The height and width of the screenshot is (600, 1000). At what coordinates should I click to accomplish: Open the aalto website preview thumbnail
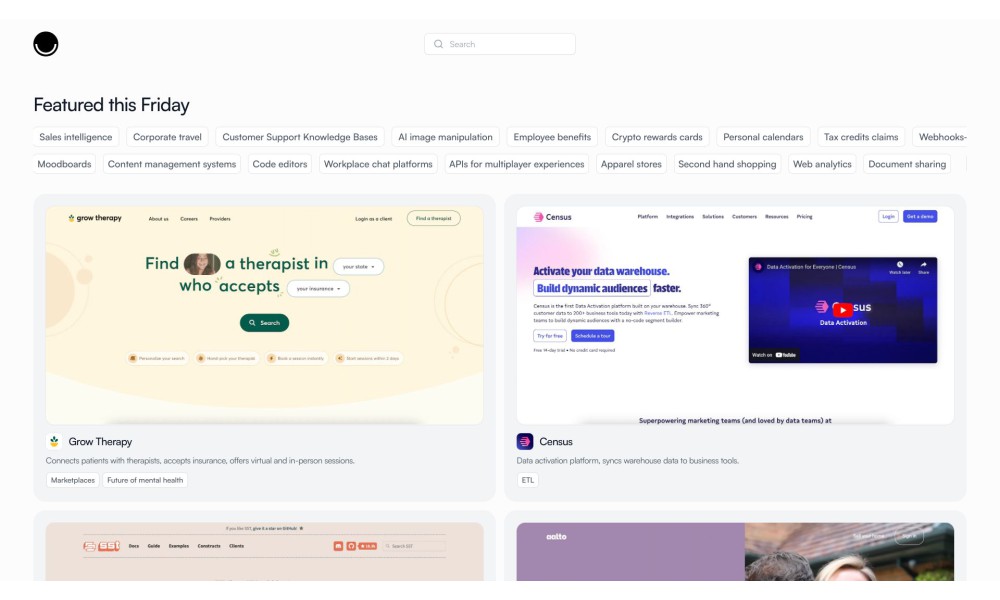[735, 552]
